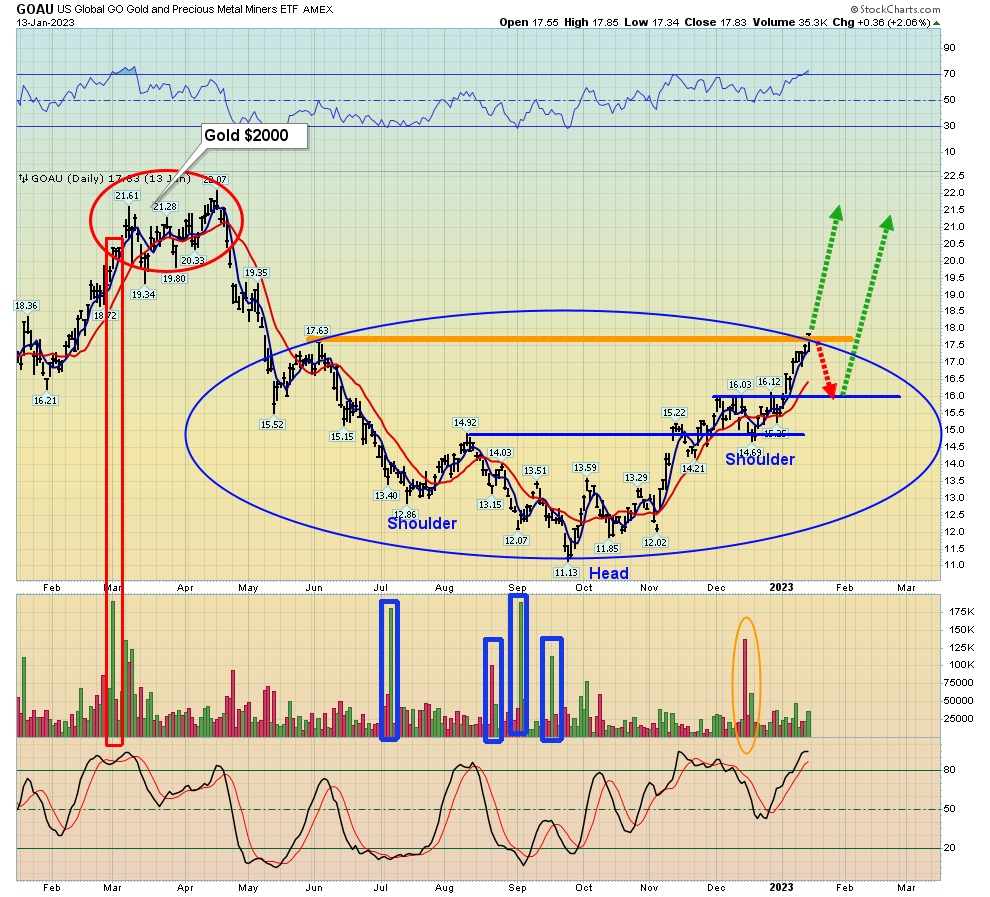
Task: Click the 15.52 price label
Action: [273, 425]
